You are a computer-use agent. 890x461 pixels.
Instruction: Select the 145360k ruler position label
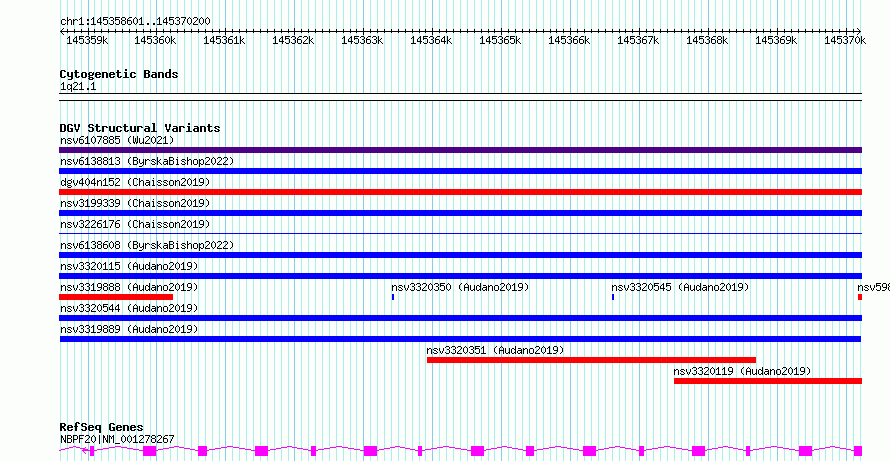pyautogui.click(x=155, y=40)
